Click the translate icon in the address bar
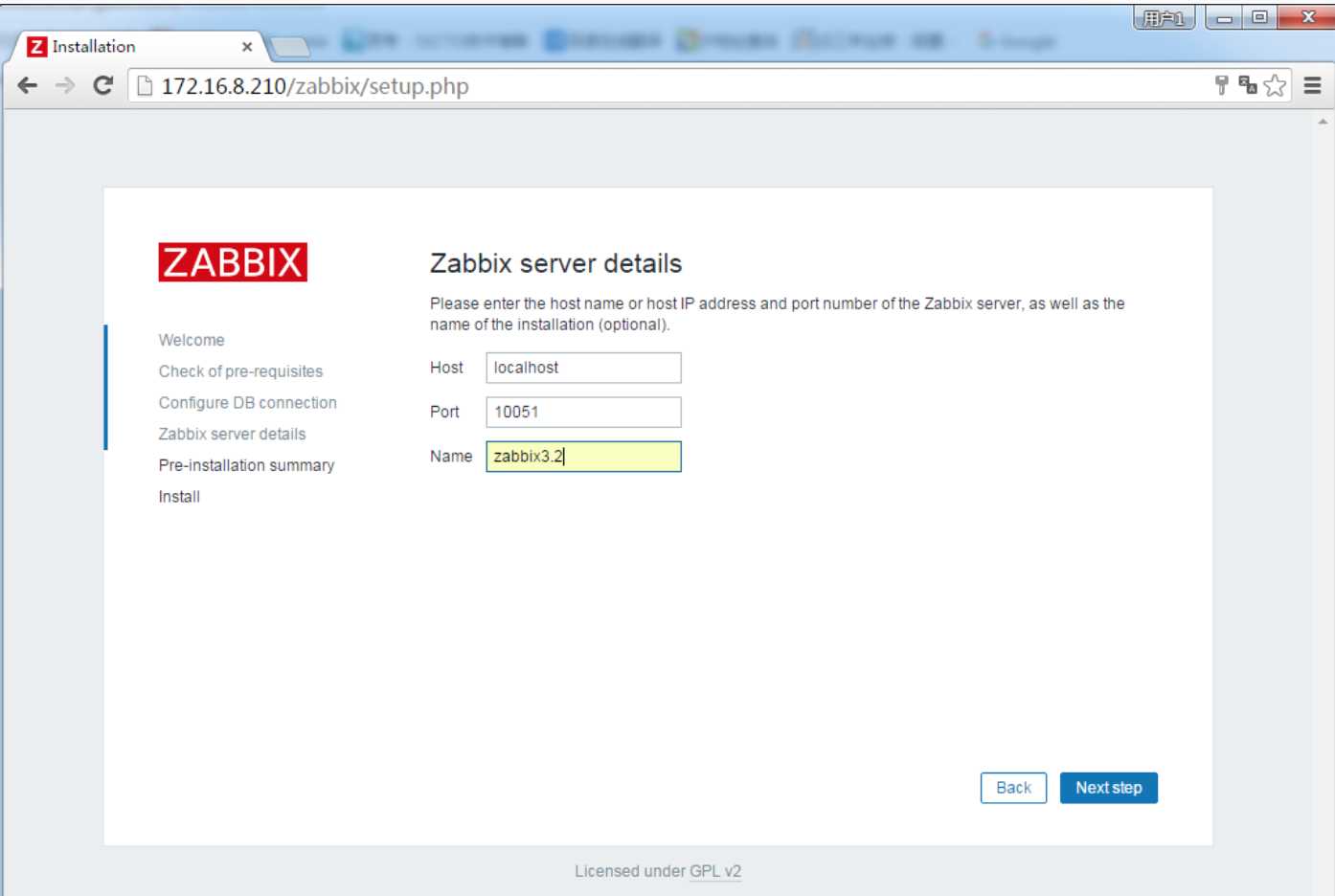 pos(1247,85)
